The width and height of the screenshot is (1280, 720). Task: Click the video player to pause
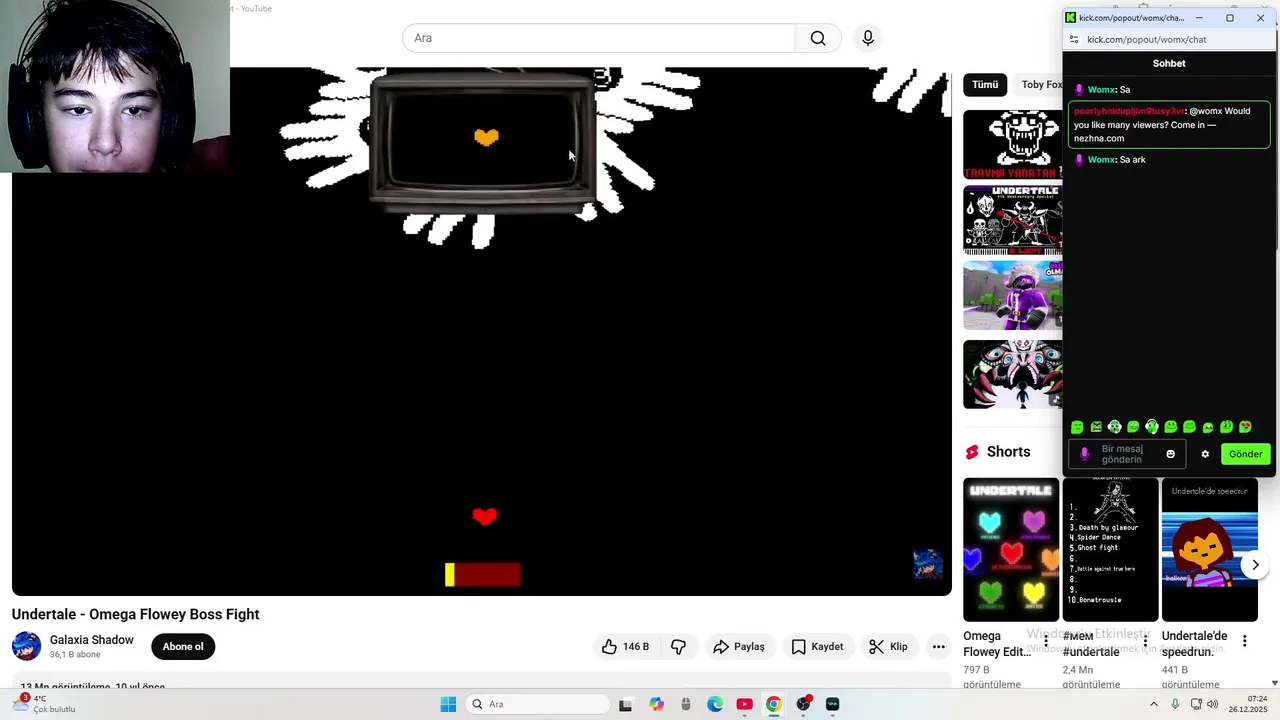click(x=482, y=332)
